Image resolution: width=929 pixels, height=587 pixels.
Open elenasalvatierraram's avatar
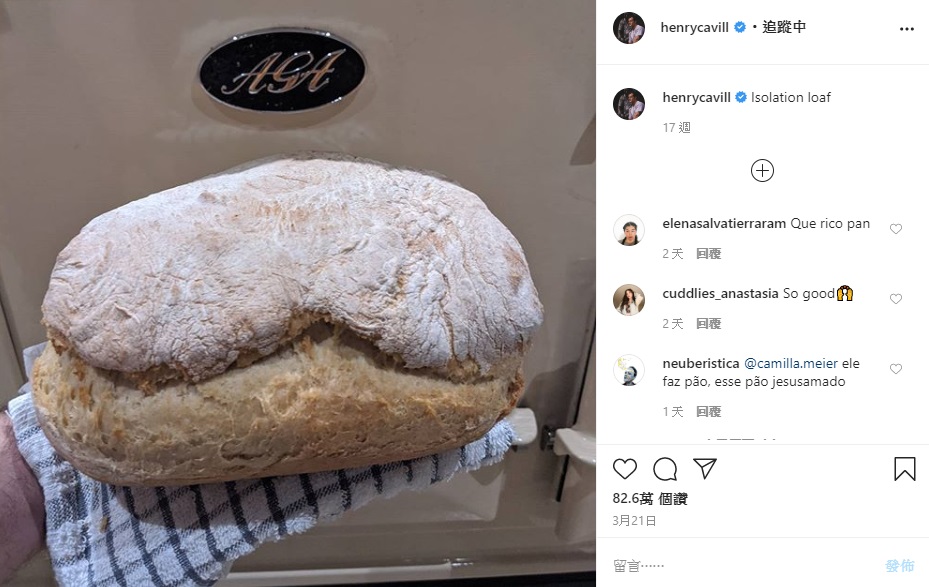(x=629, y=230)
